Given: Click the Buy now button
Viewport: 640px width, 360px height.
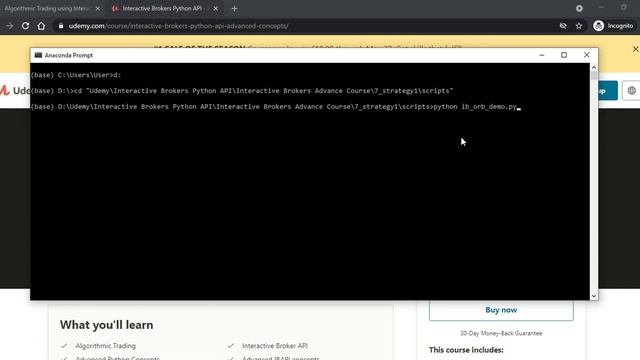Looking at the screenshot, I should [x=501, y=310].
